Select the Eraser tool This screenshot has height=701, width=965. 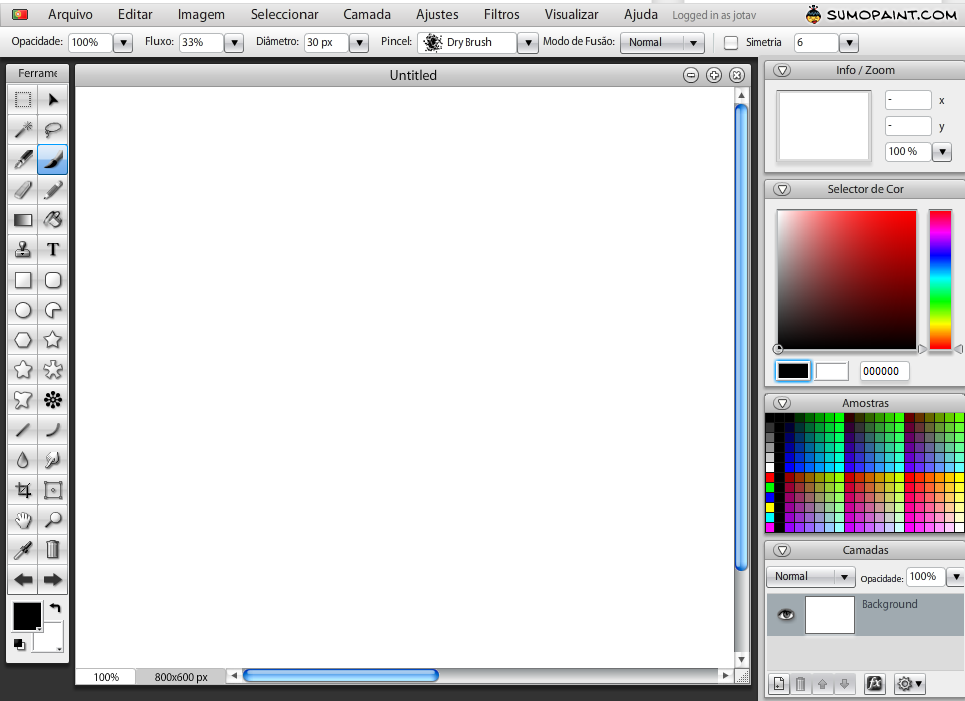tap(22, 190)
